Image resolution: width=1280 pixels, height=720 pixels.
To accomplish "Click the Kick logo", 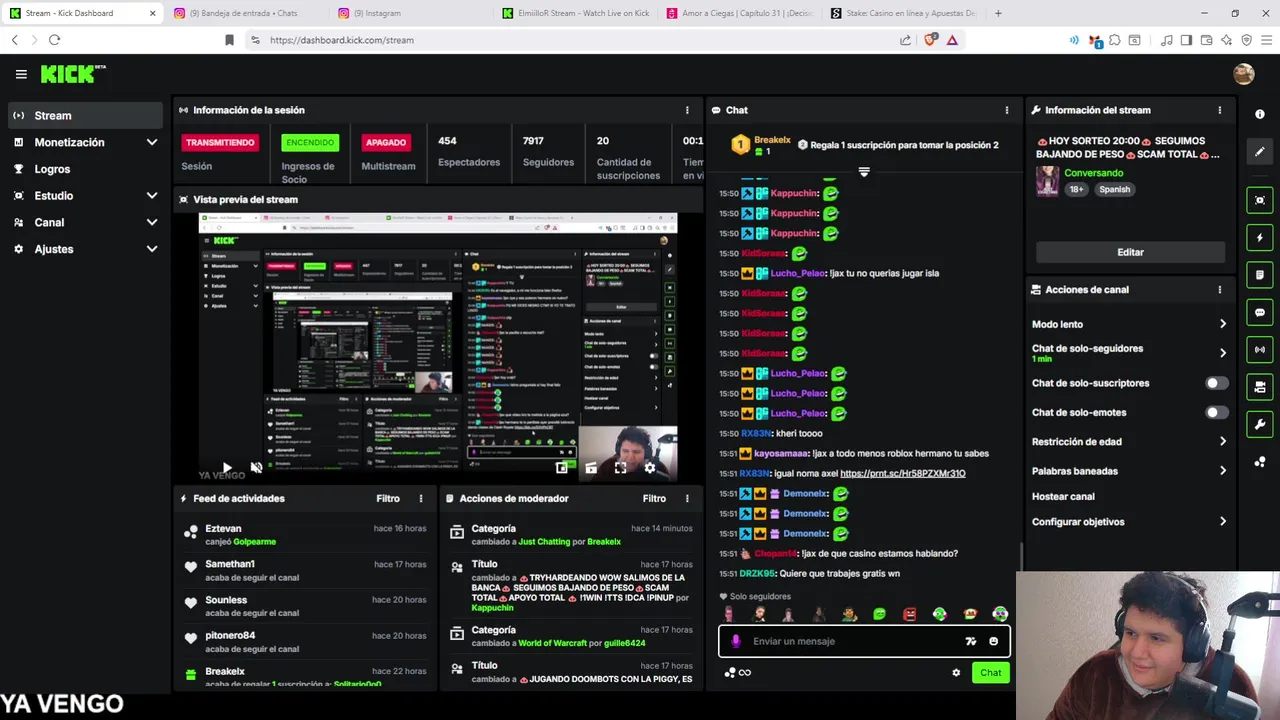I will click(72, 74).
